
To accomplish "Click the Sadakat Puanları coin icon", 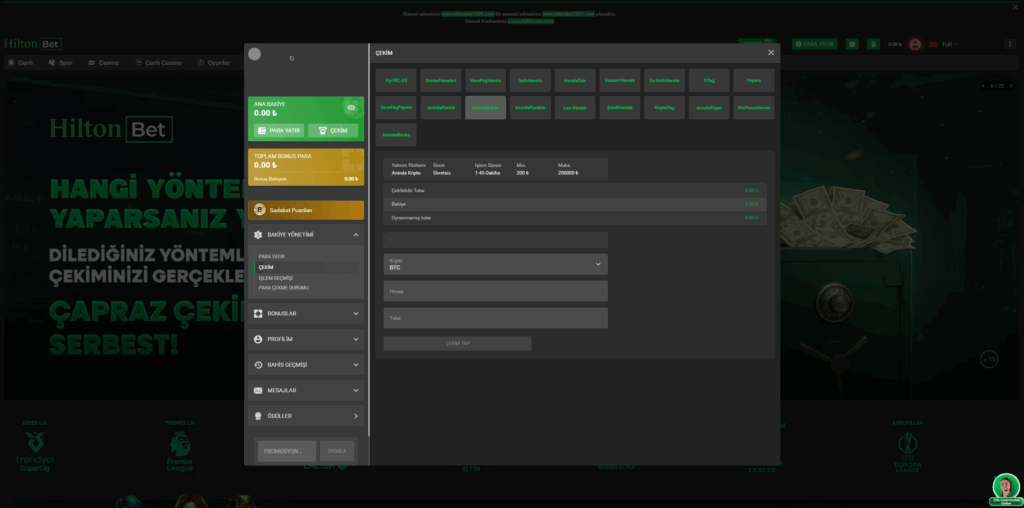I will (259, 210).
